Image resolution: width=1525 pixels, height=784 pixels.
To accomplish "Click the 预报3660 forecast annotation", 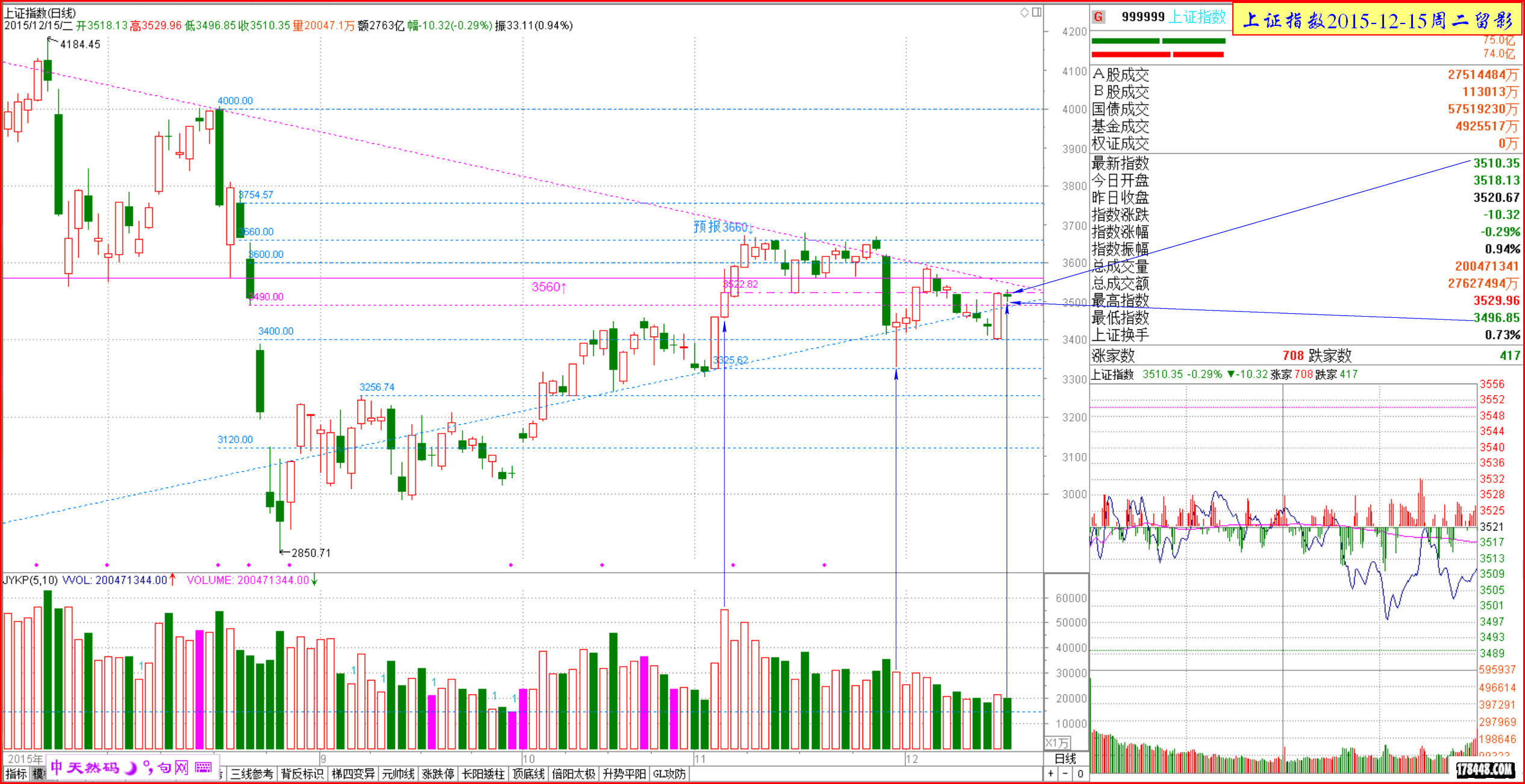I will pyautogui.click(x=723, y=227).
